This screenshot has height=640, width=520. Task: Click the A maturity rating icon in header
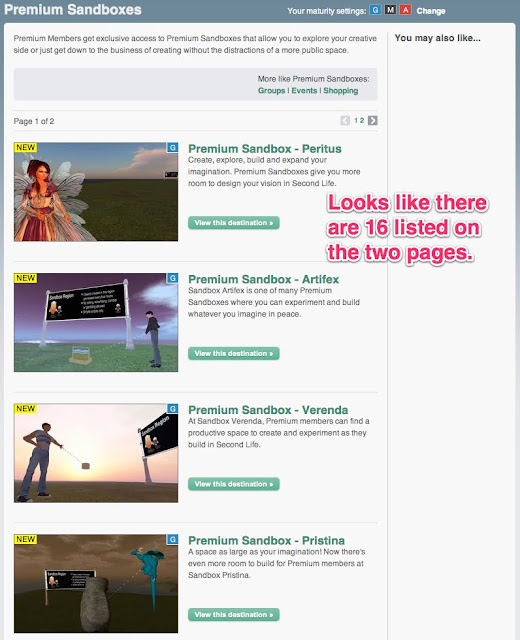coord(405,10)
